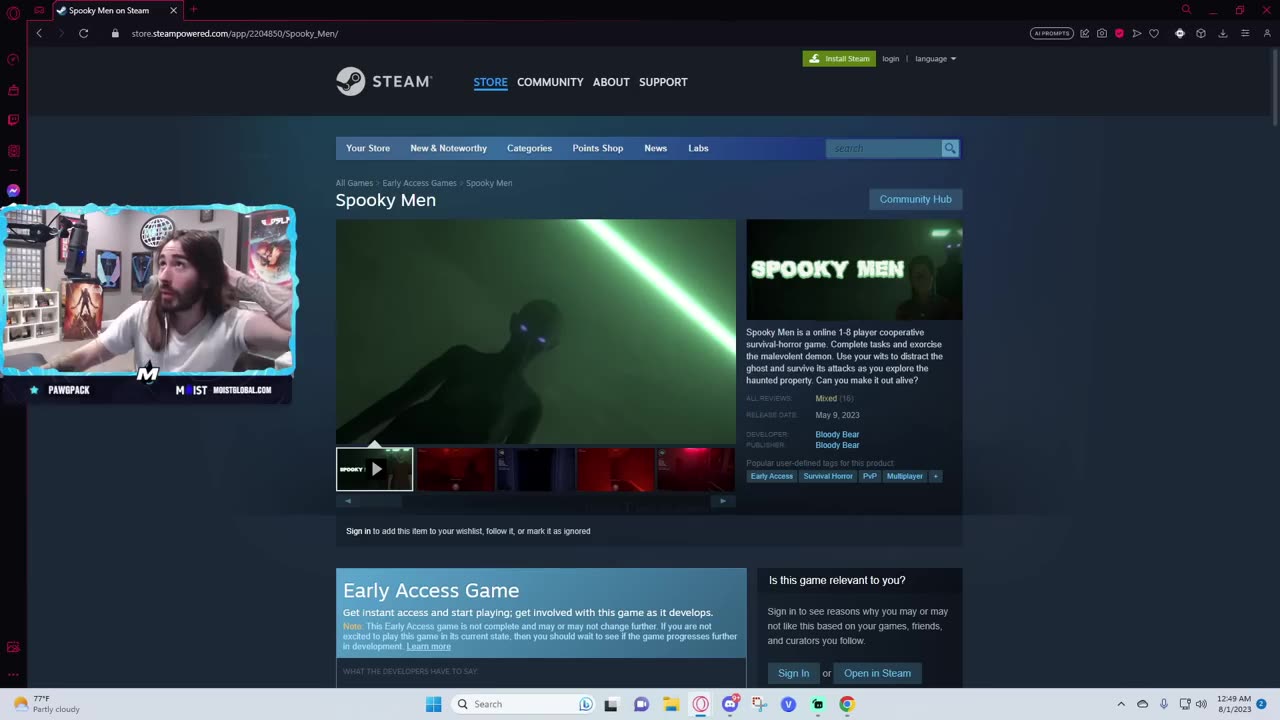1280x720 pixels.
Task: Open the Snipping Tool taskbar icon
Action: click(x=759, y=704)
